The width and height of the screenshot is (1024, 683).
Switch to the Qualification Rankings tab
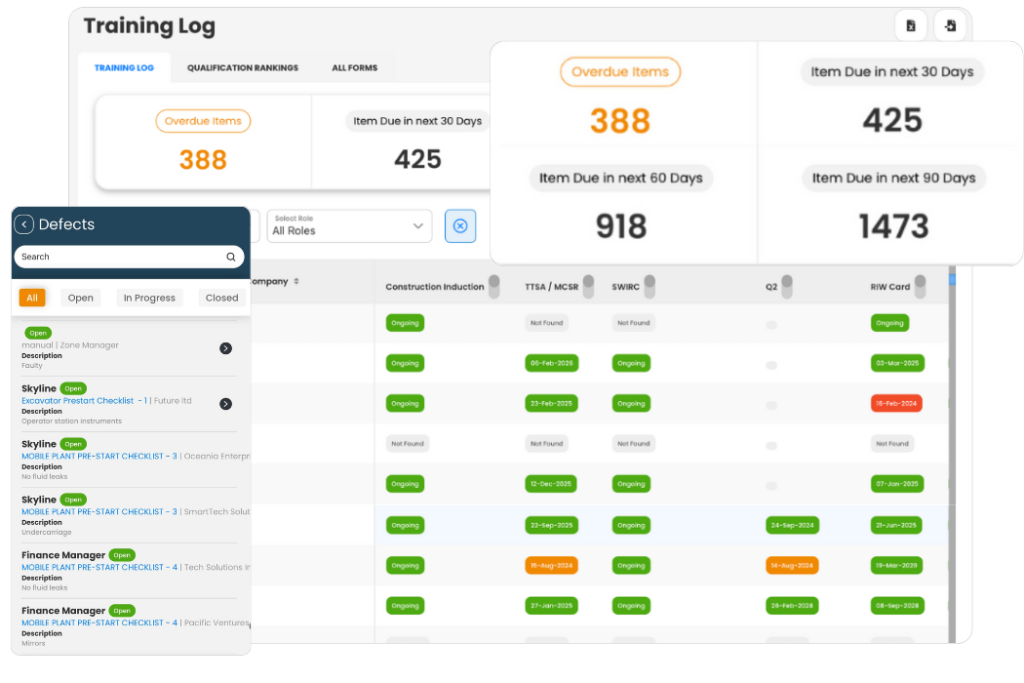coord(243,68)
